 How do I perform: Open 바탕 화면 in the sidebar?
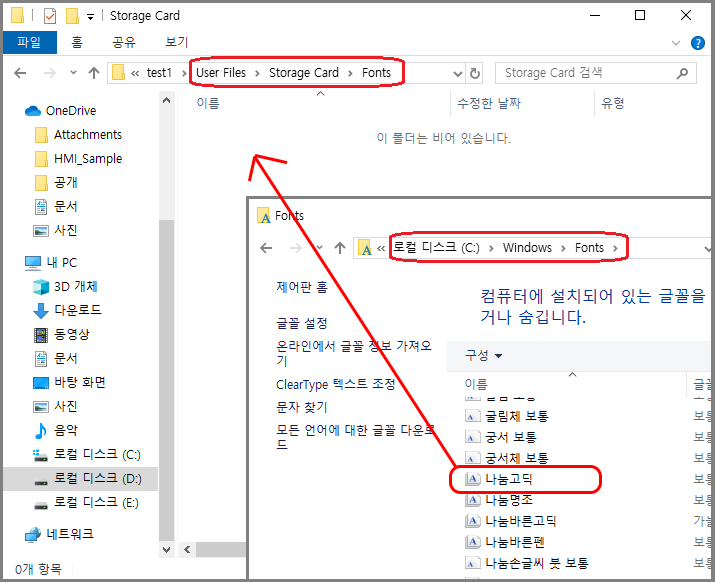click(x=69, y=382)
